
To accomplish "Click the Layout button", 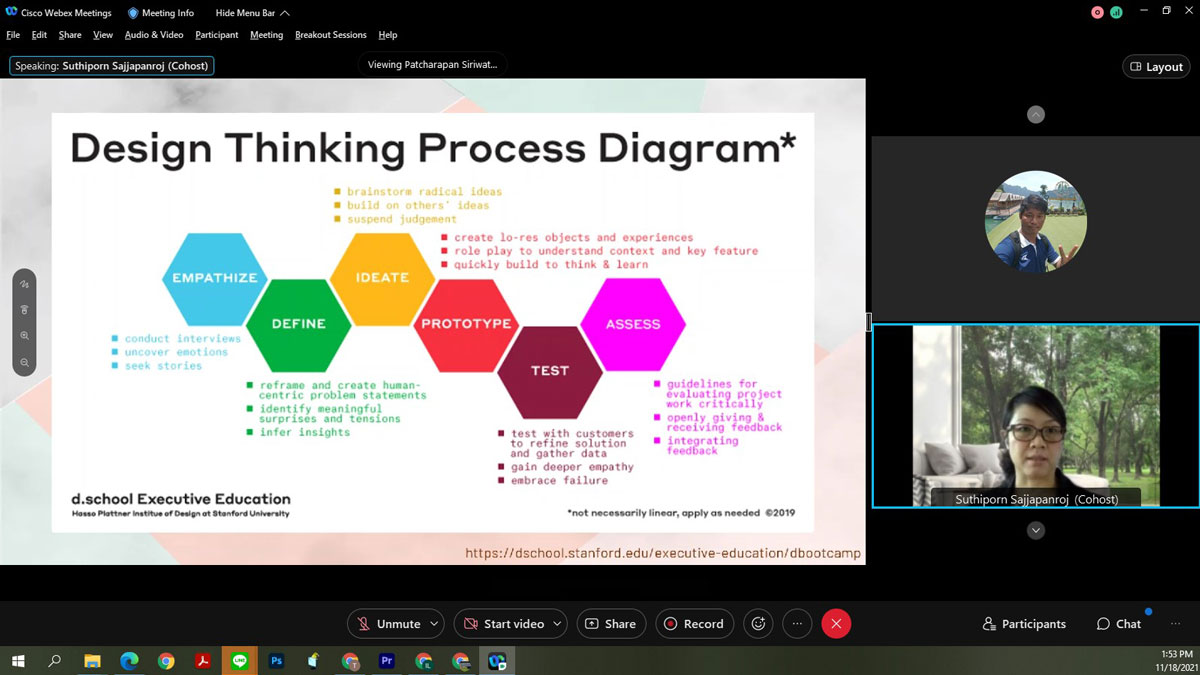I will tap(1156, 67).
